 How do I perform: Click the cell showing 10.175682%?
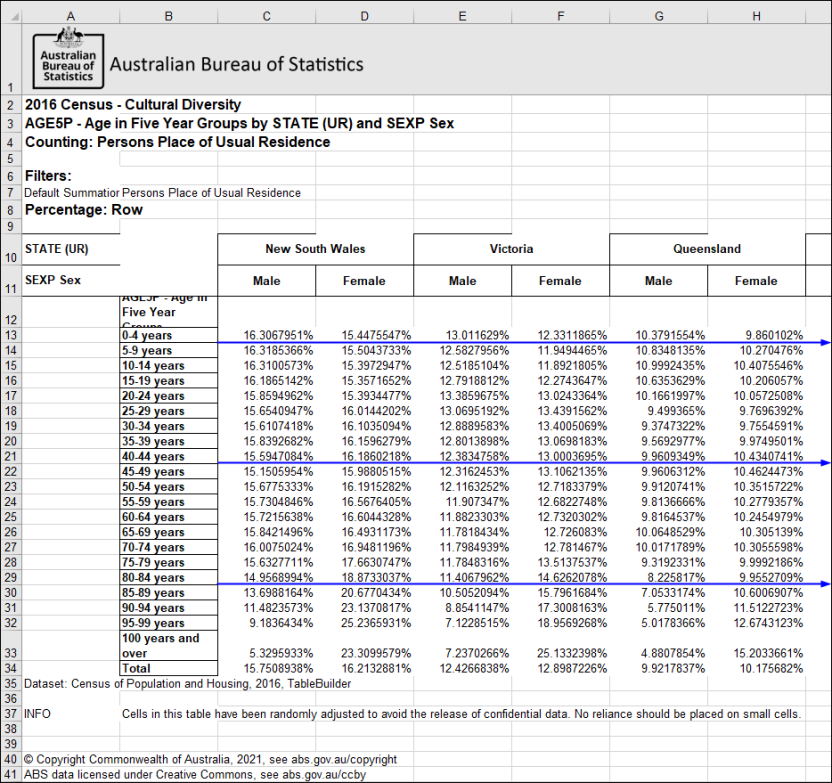click(x=757, y=668)
